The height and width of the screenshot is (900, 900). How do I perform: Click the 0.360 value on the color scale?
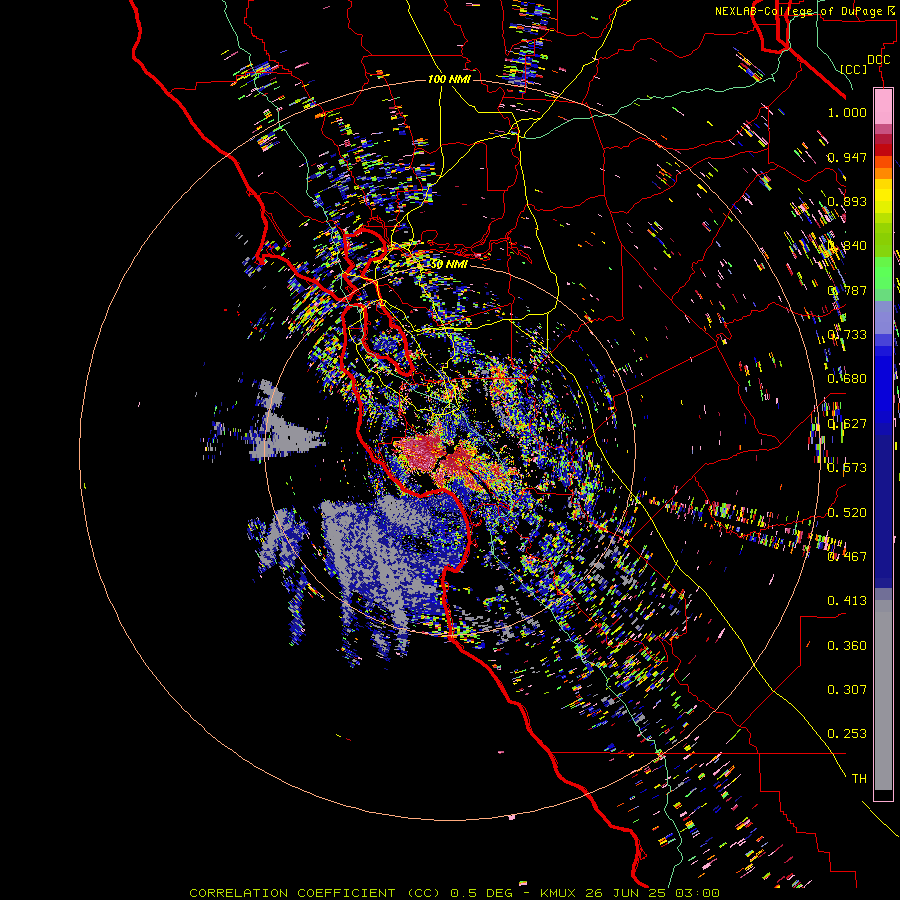[x=847, y=646]
